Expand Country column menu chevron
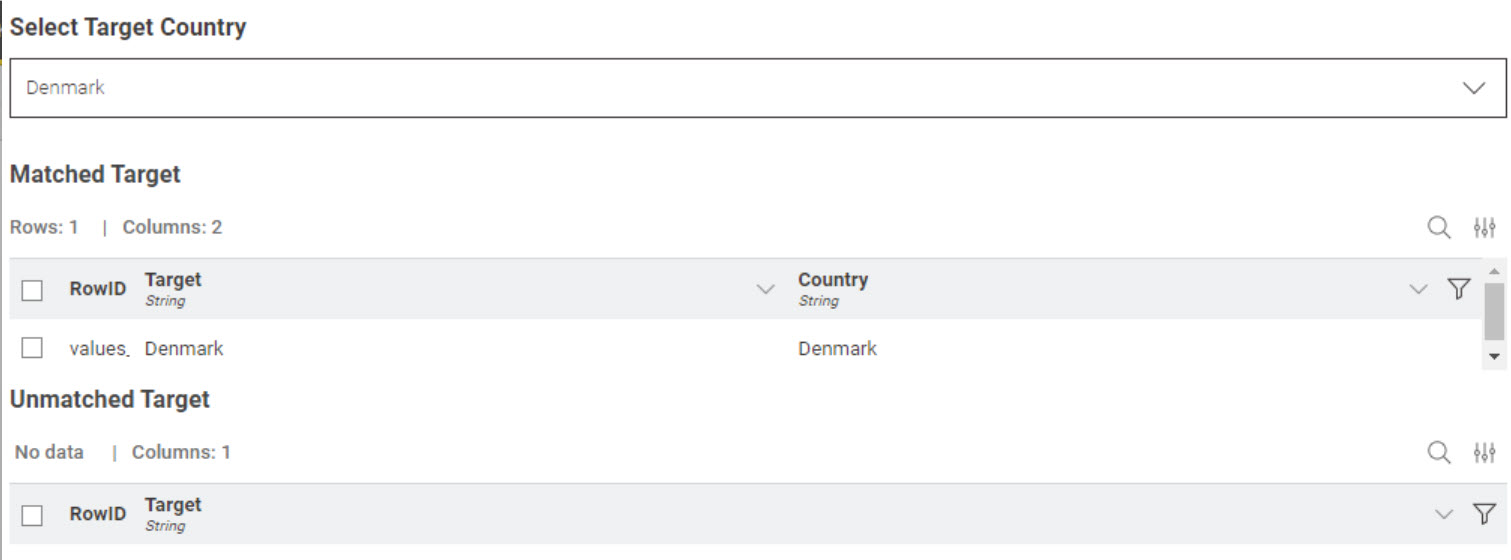 tap(1418, 290)
